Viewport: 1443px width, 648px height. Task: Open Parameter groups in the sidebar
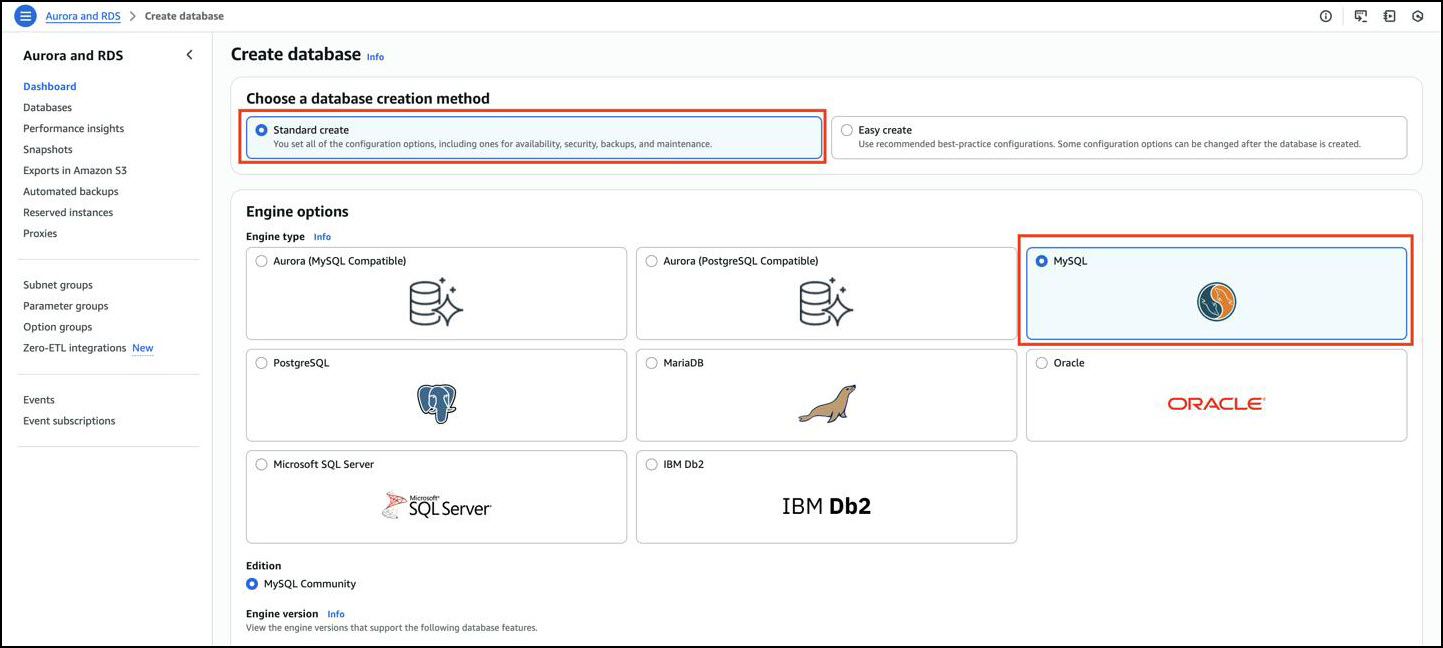[x=65, y=306]
